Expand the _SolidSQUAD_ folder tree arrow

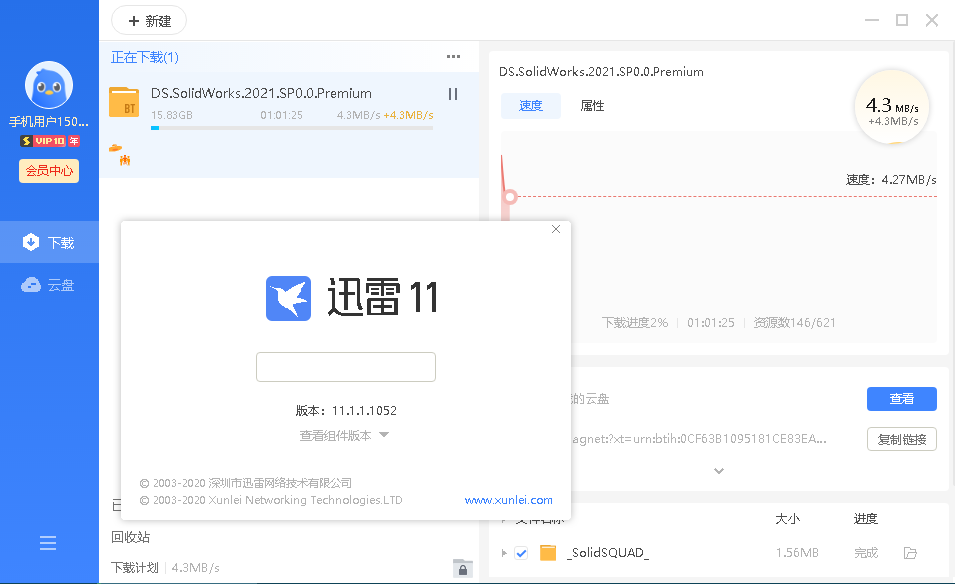(x=503, y=553)
